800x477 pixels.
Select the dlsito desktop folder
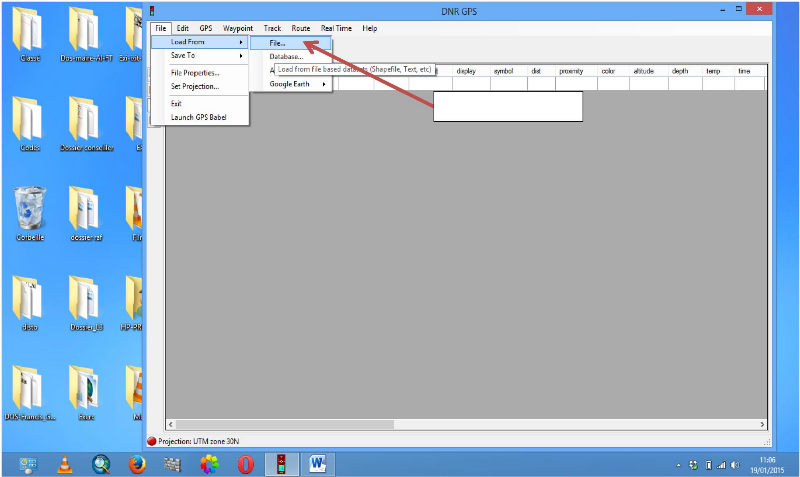[30, 304]
